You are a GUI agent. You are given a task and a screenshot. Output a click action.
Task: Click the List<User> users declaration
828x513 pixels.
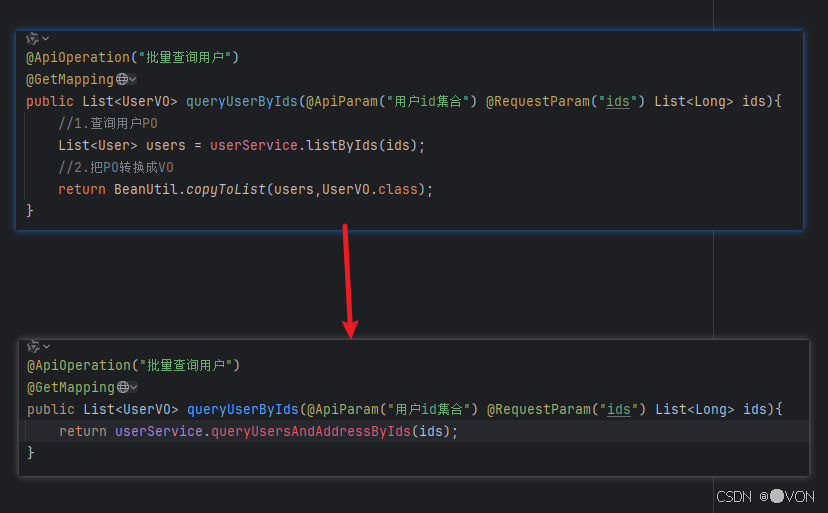pos(122,145)
